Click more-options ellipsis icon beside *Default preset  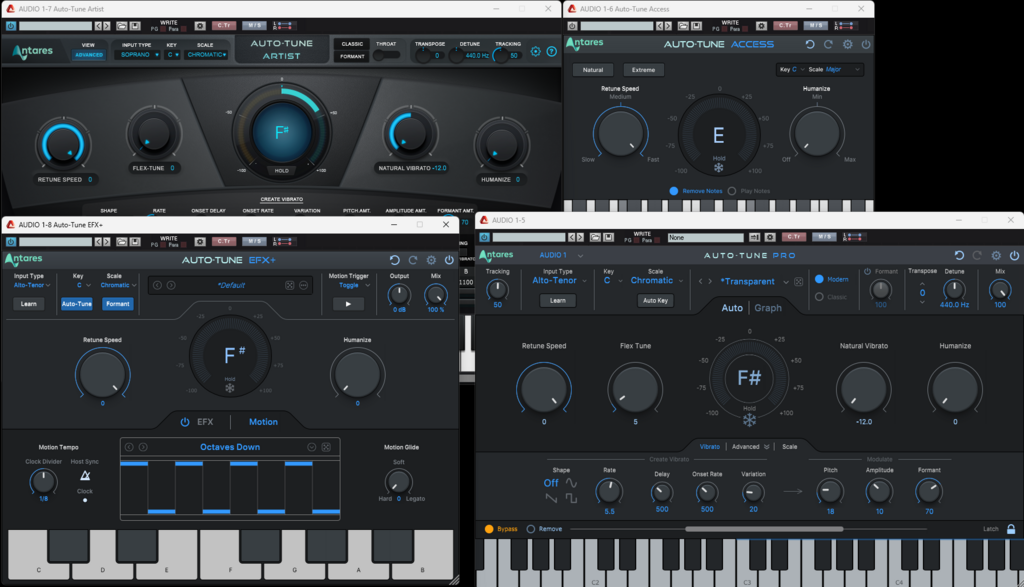tap(304, 285)
